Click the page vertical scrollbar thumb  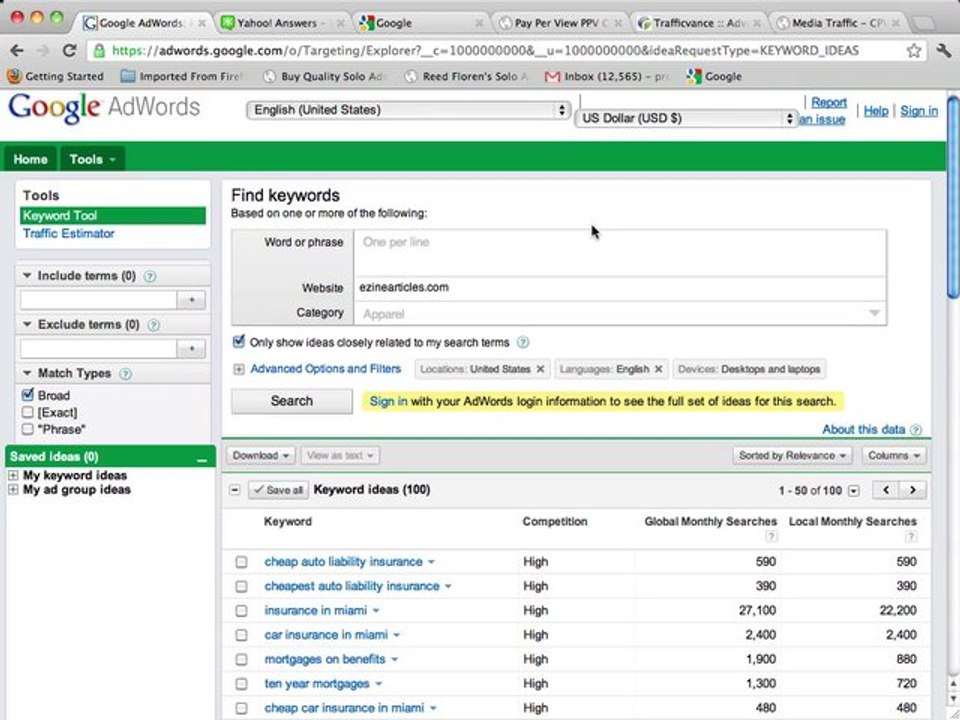click(953, 196)
